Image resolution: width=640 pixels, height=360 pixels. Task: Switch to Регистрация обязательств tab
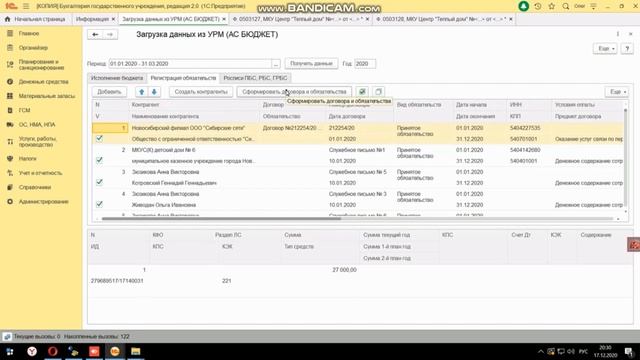click(x=183, y=78)
